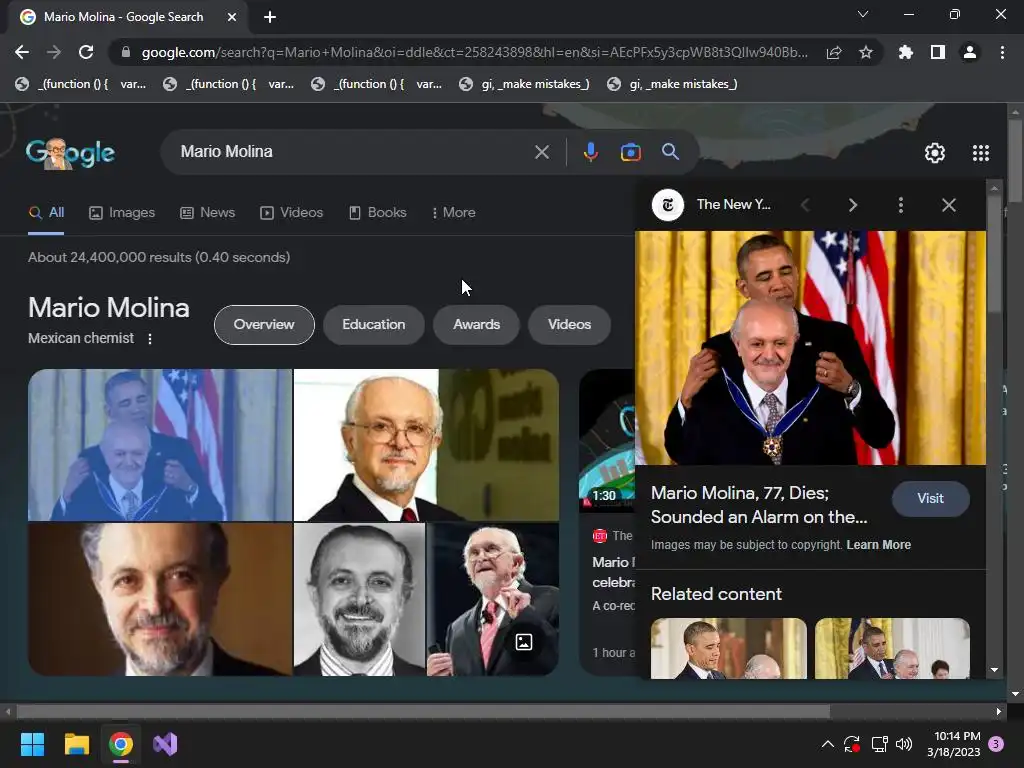Open Google quick settings gear
This screenshot has height=768, width=1024.
935,153
